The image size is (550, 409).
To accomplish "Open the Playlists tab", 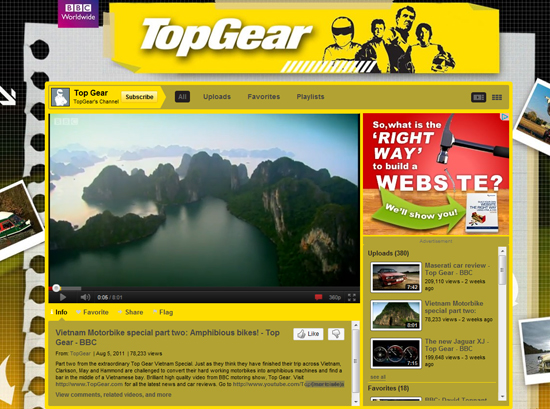I will [310, 97].
